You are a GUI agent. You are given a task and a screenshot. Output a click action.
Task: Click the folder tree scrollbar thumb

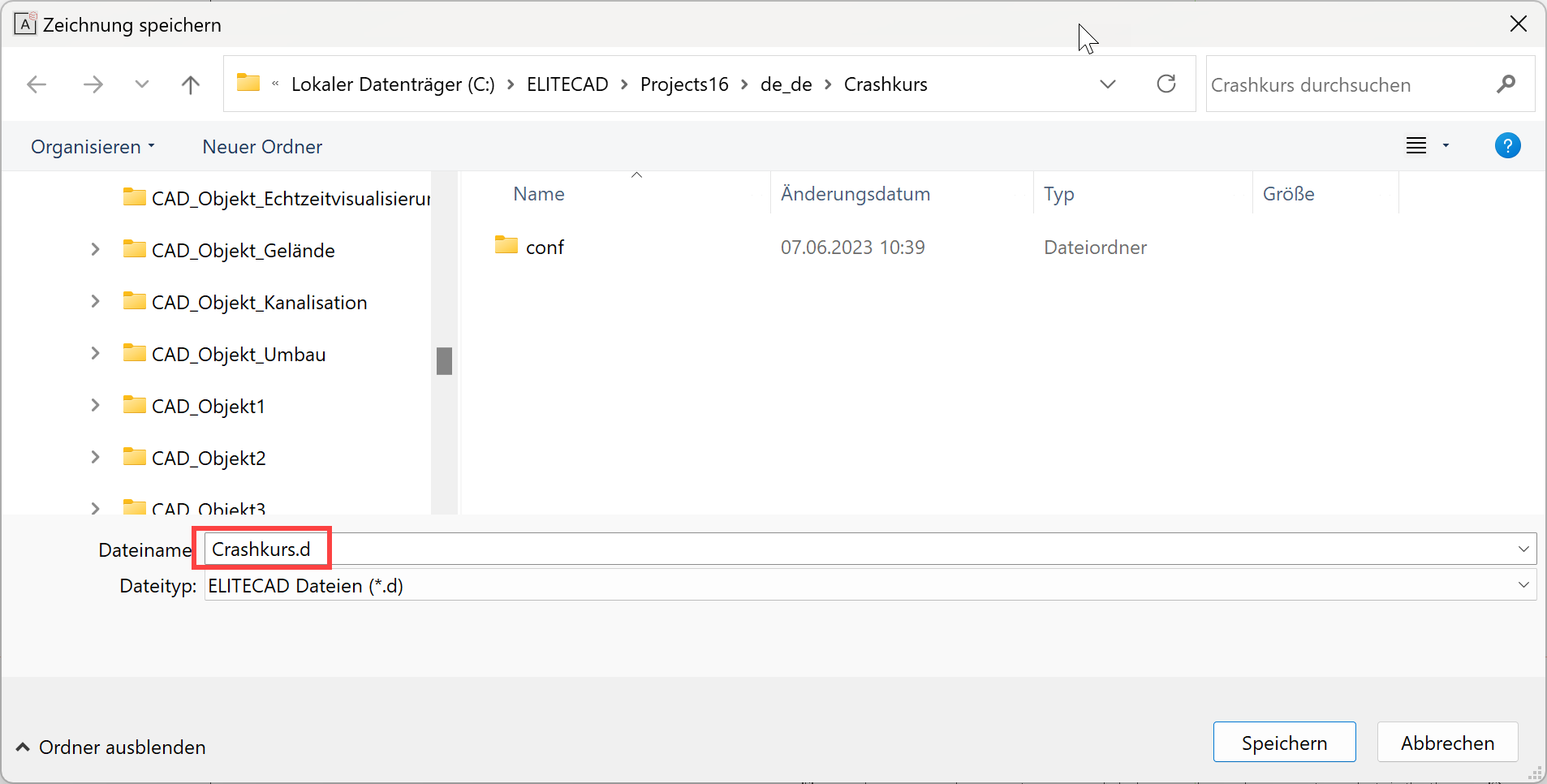point(444,361)
